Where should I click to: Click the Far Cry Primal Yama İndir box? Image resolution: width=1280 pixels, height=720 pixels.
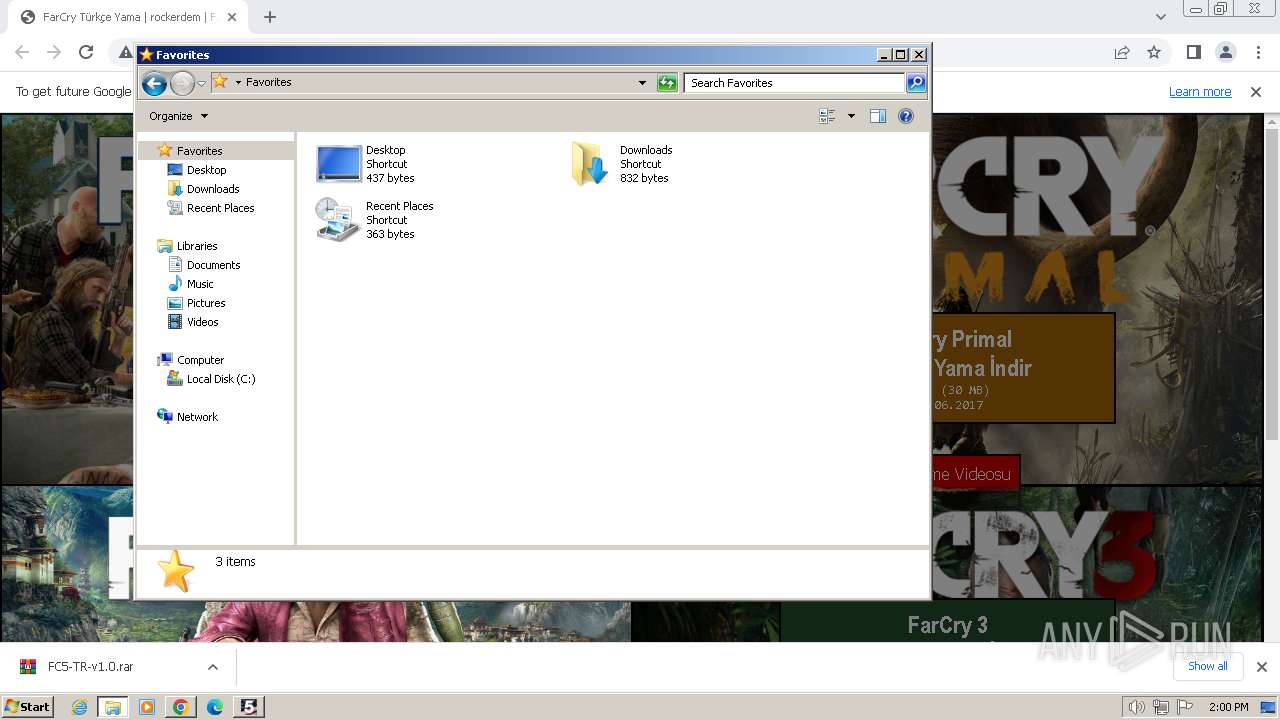pos(1022,368)
